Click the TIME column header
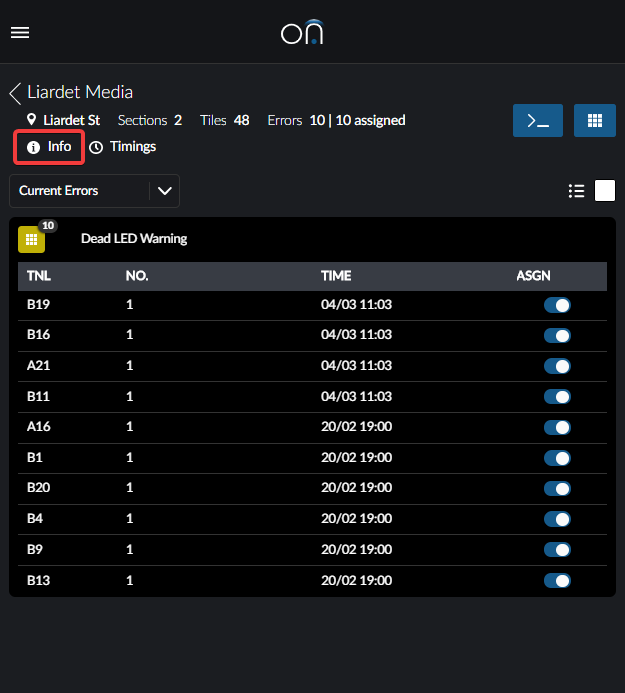The image size is (625, 693). [x=336, y=276]
